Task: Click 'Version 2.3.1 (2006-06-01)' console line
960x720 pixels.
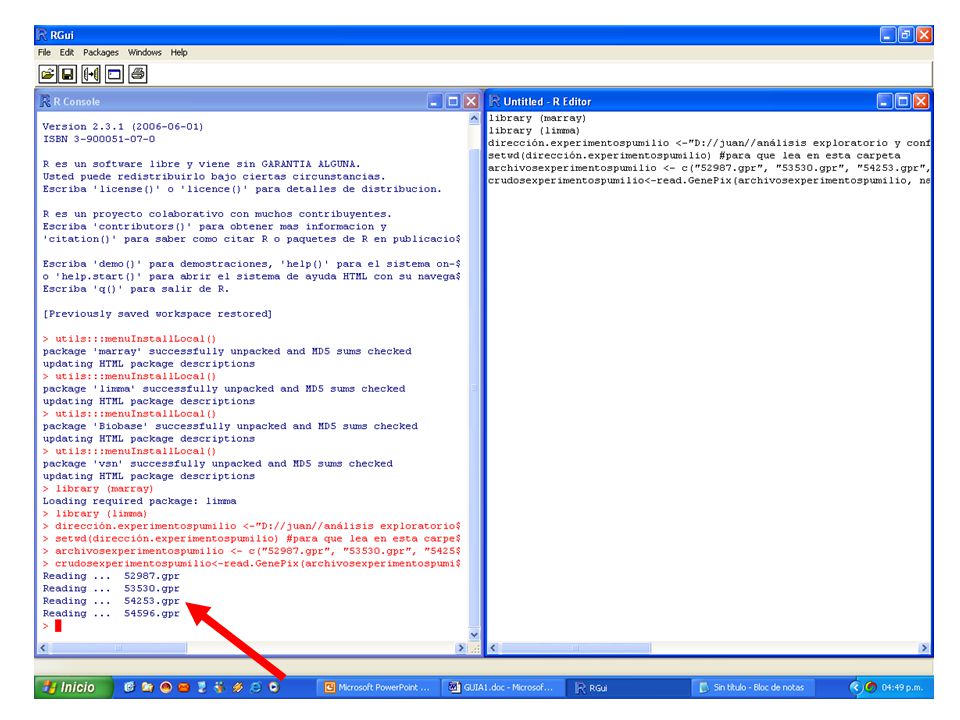Action: pos(122,127)
